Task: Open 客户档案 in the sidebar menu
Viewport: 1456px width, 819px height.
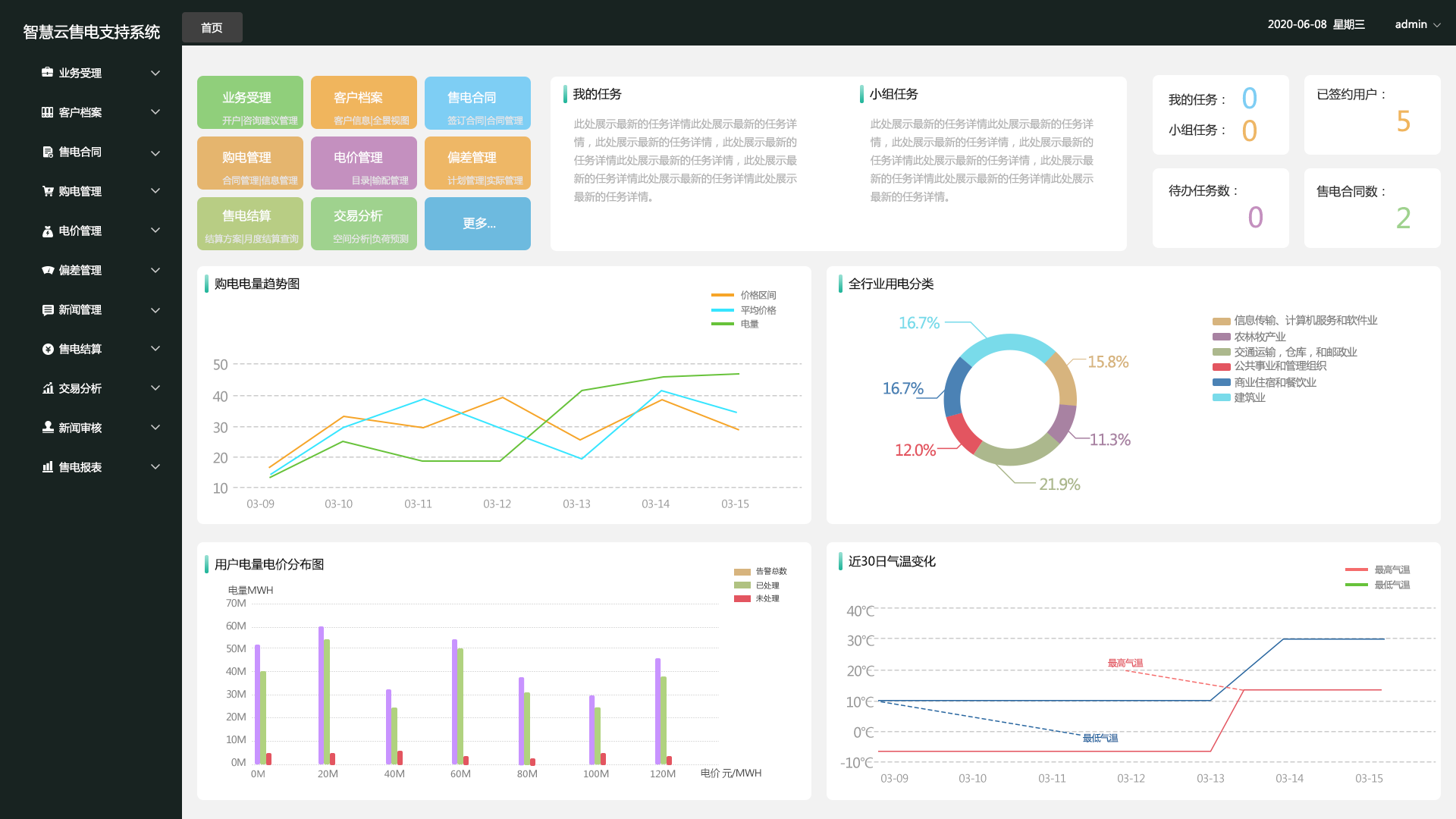Action: (x=80, y=112)
